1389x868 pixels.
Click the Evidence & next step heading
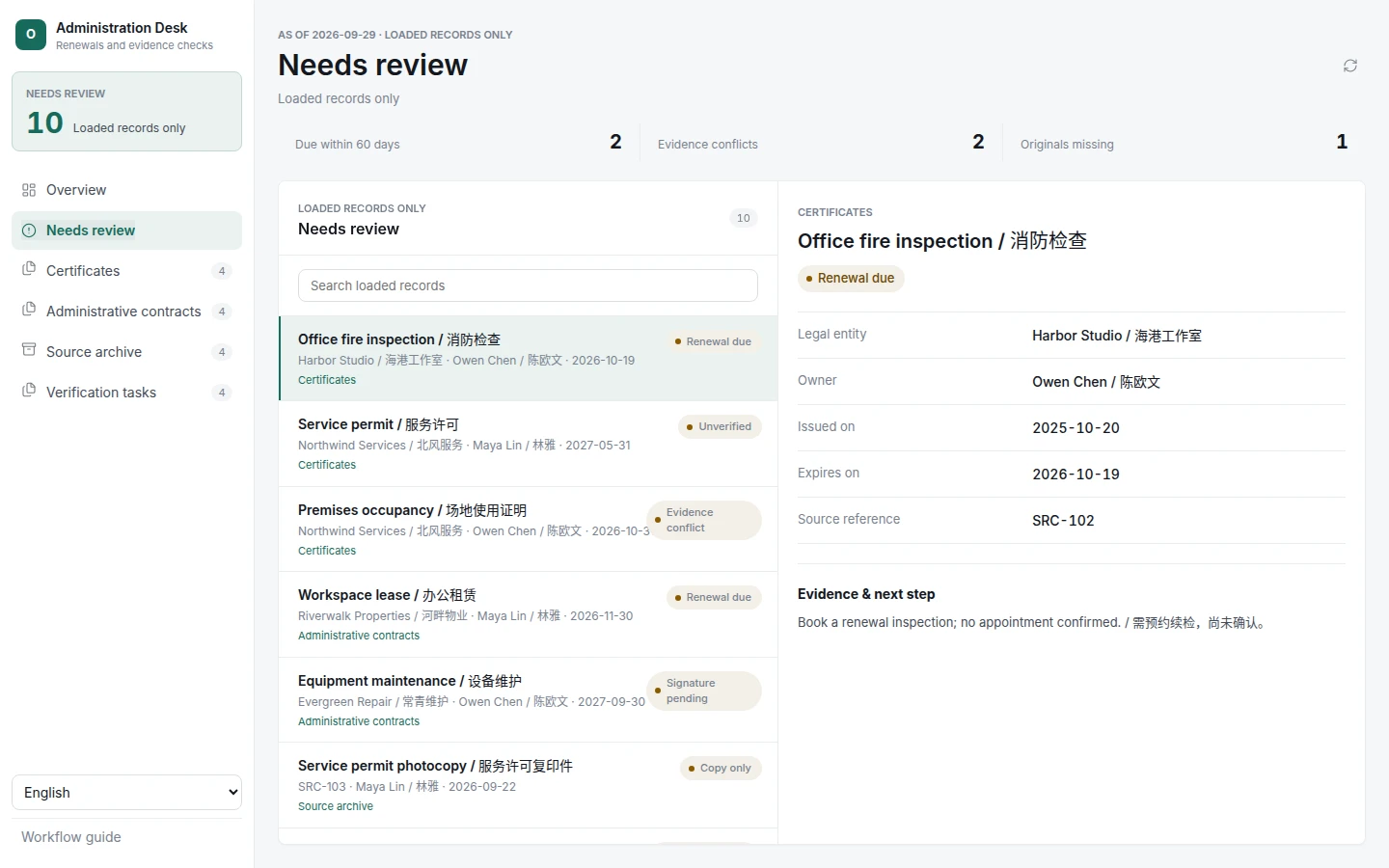[x=866, y=594]
